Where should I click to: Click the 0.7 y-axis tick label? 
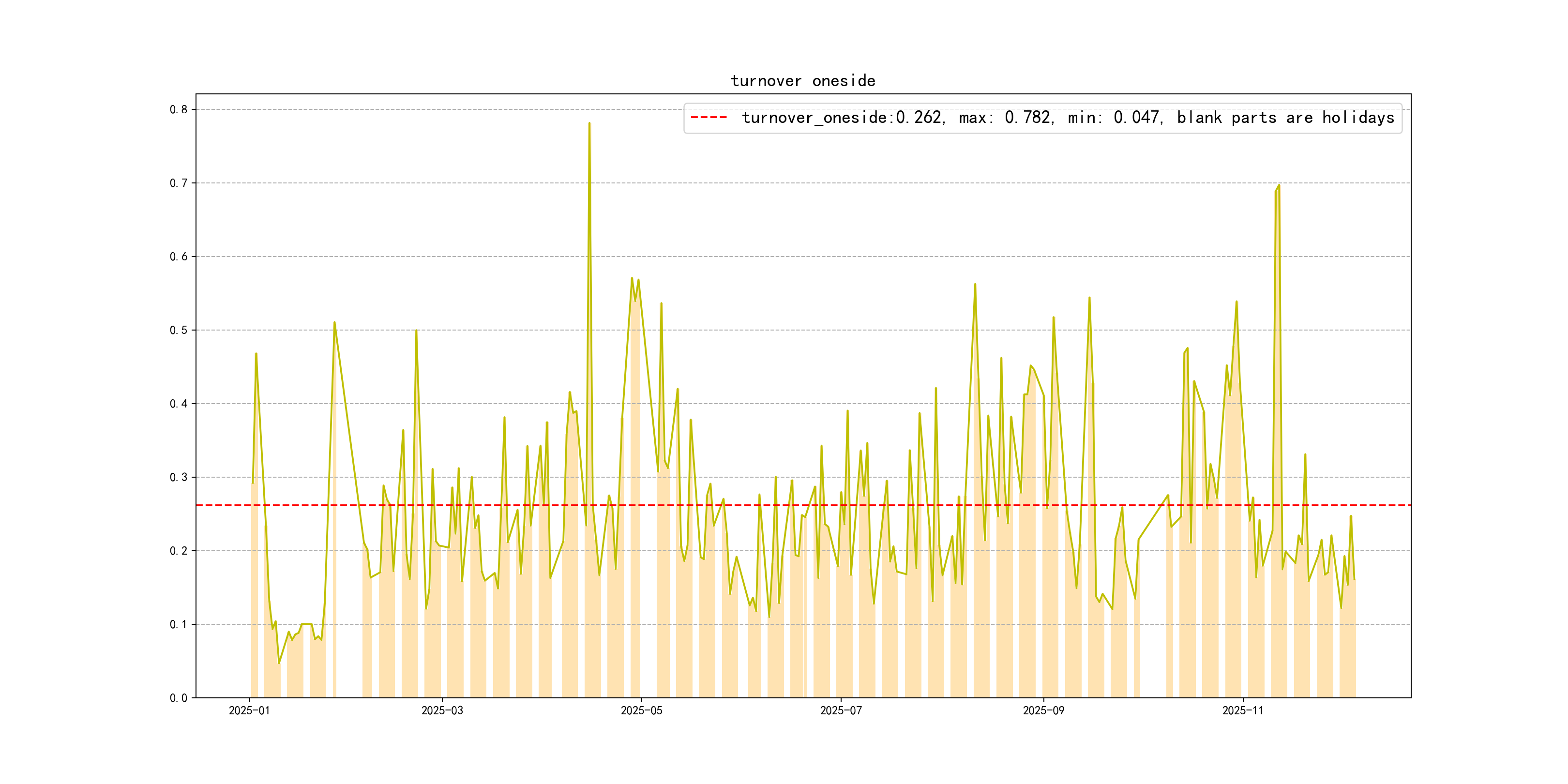(179, 183)
